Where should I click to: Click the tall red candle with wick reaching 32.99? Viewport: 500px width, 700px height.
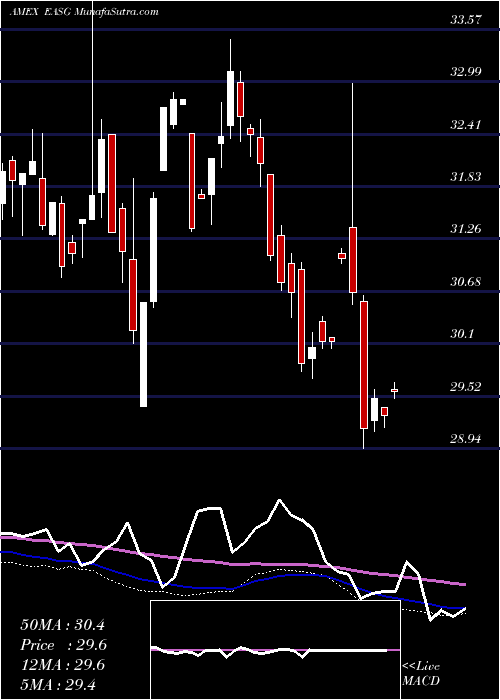click(353, 260)
